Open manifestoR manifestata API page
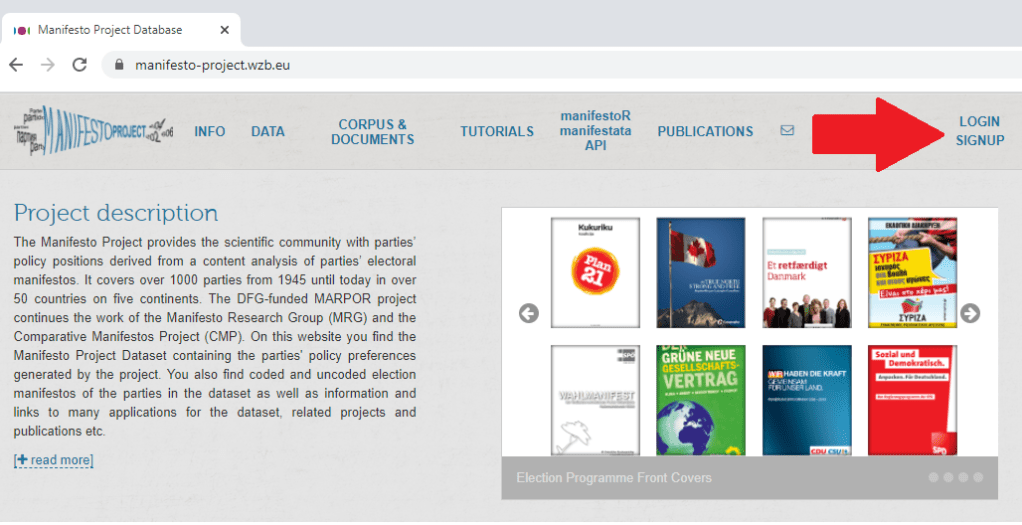Viewport: 1022px width, 525px height. (595, 131)
